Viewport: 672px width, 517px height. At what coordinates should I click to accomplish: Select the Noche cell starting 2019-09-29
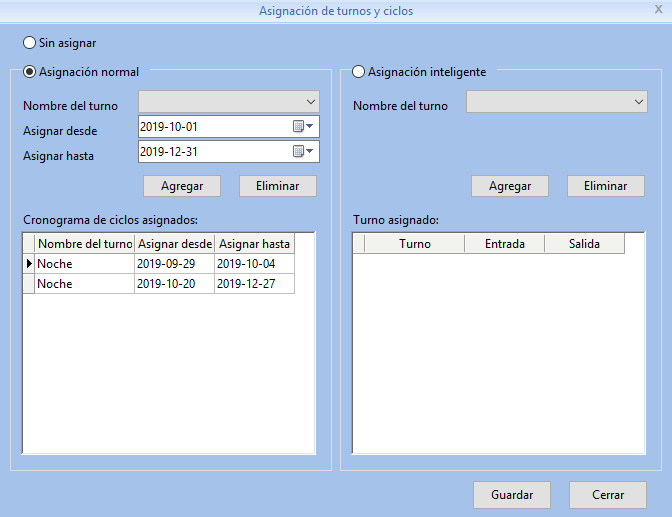(x=84, y=264)
